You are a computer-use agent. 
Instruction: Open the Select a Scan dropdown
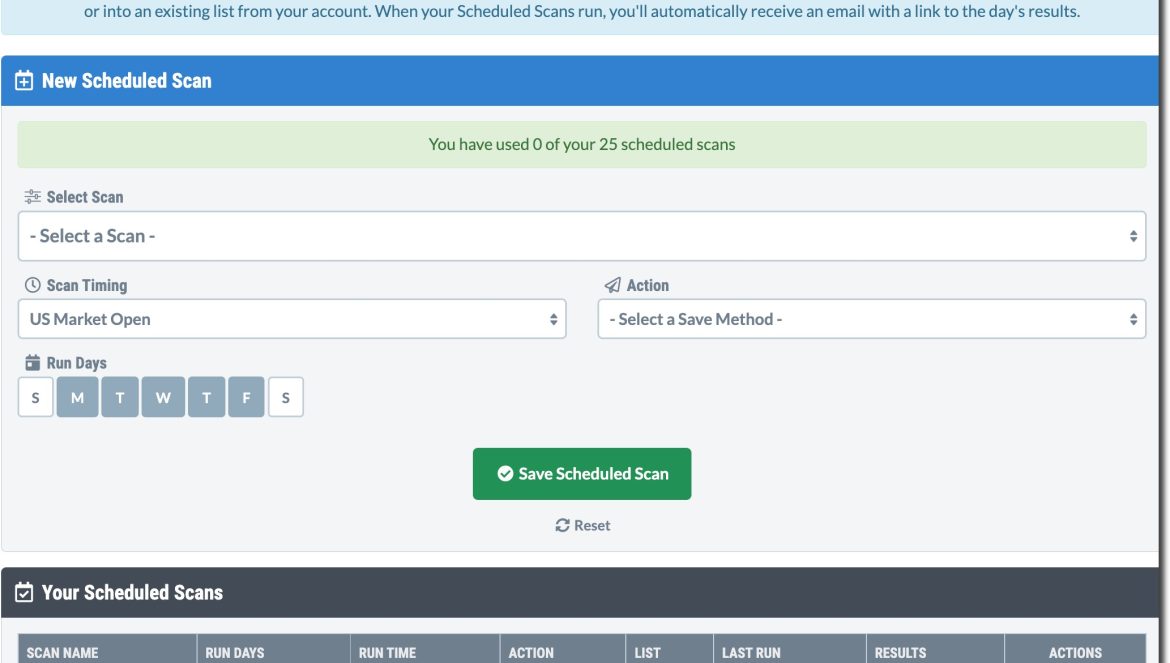coord(582,236)
